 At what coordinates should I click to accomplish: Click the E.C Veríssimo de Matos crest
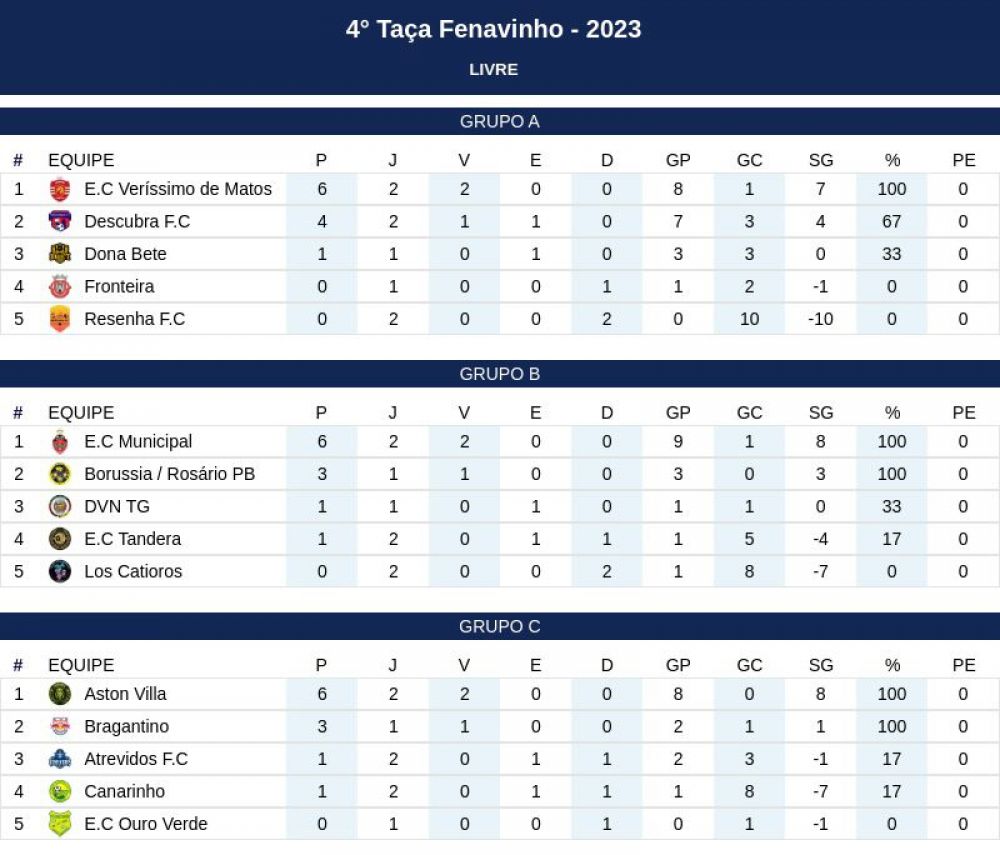coord(59,189)
